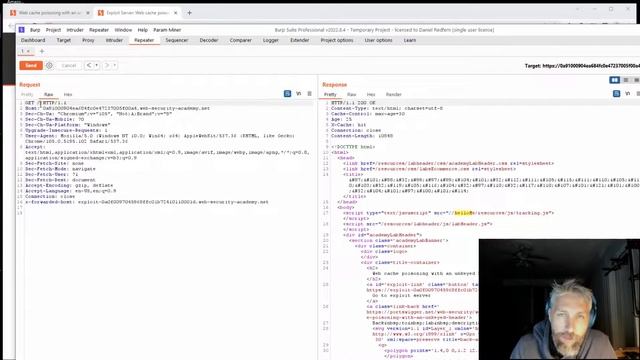Switch to the Decoder tab
The width and height of the screenshot is (640, 360).
[x=209, y=40]
